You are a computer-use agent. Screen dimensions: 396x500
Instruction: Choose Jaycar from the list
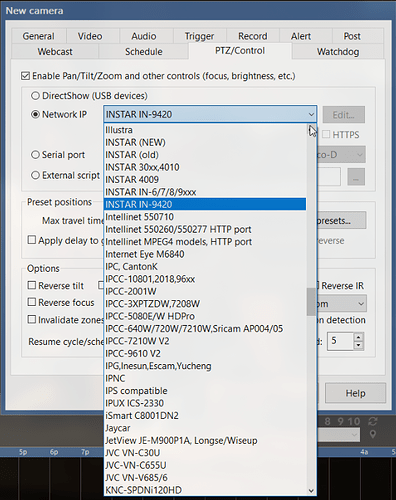point(205,428)
